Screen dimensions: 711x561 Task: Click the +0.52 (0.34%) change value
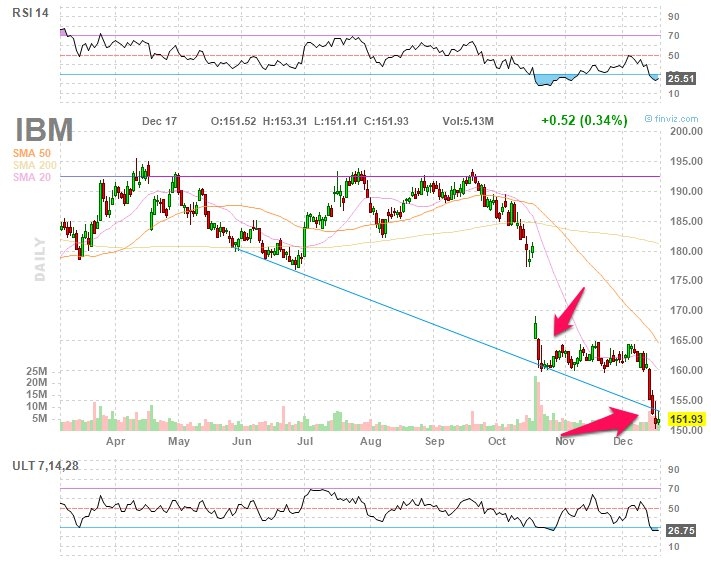tap(584, 120)
